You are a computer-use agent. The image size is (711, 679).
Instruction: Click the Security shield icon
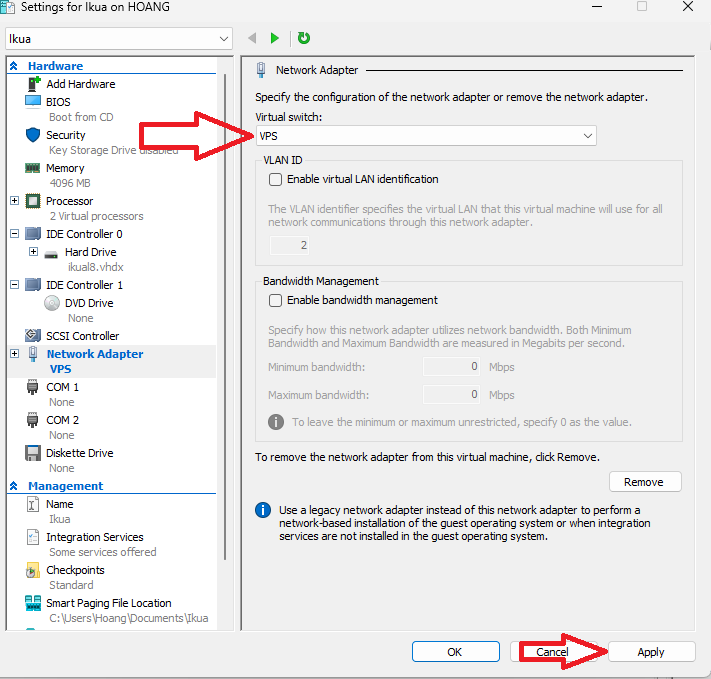[x=33, y=135]
